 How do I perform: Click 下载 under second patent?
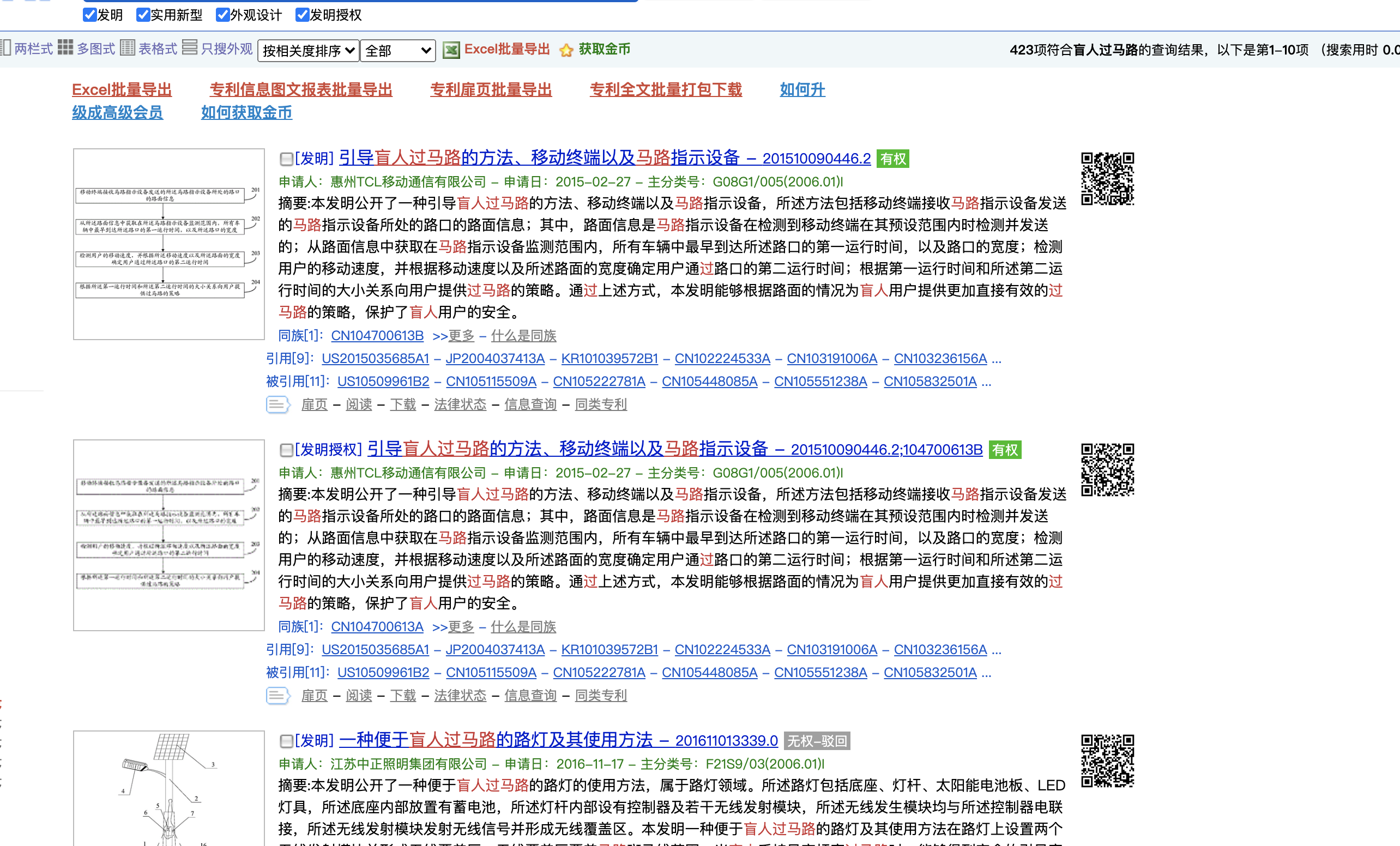coord(403,696)
